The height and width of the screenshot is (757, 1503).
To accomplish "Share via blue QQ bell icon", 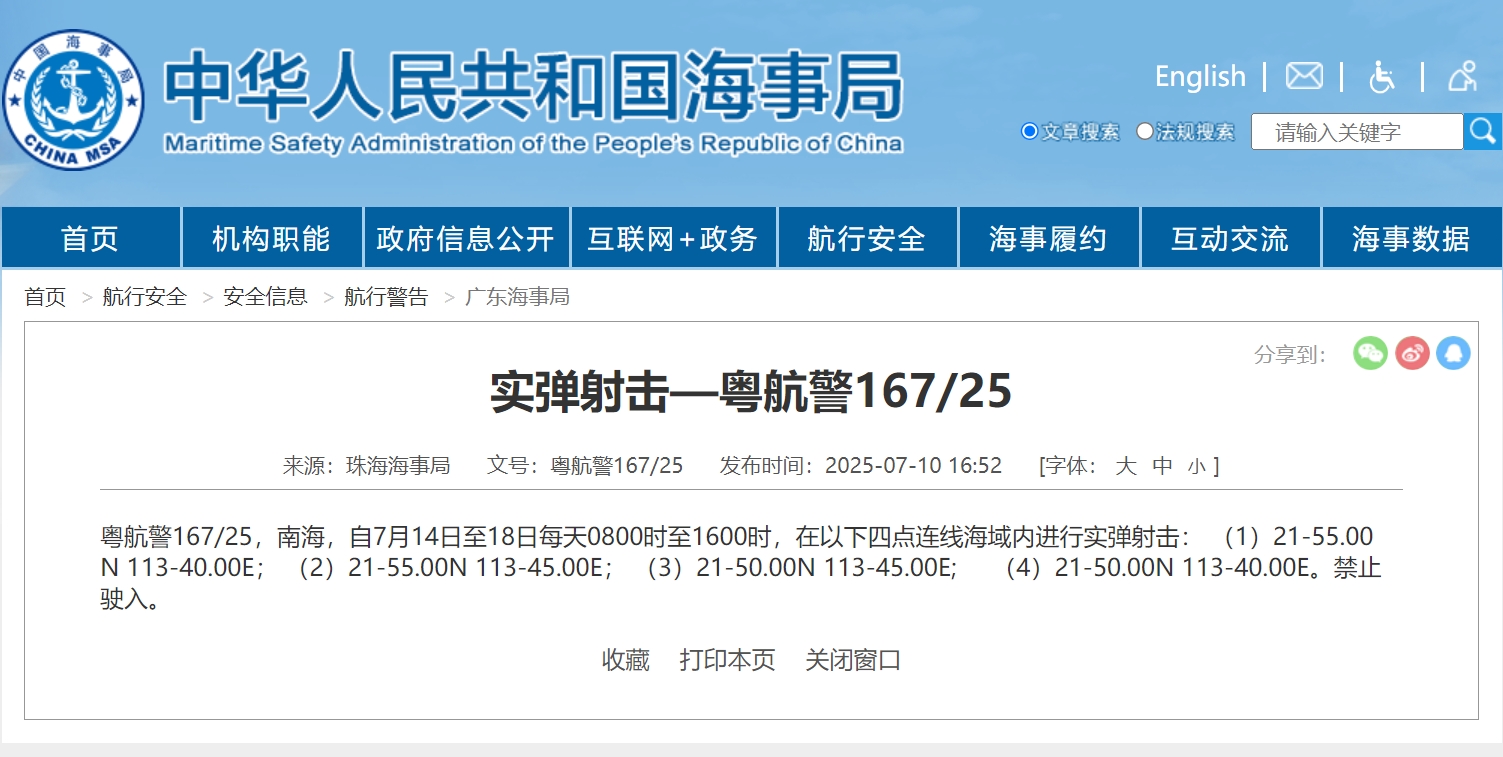I will coord(1453,353).
